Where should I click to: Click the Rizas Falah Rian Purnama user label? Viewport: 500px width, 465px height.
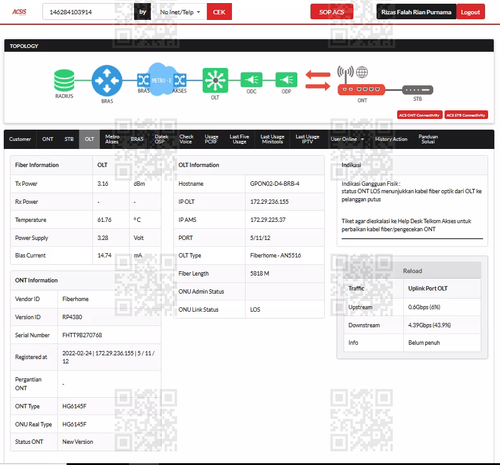[416, 12]
